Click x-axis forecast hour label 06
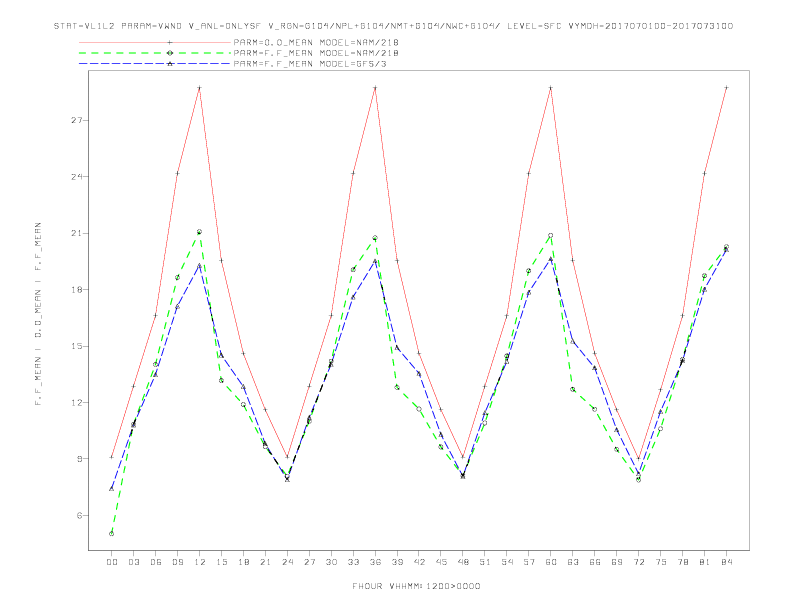 coord(156,562)
